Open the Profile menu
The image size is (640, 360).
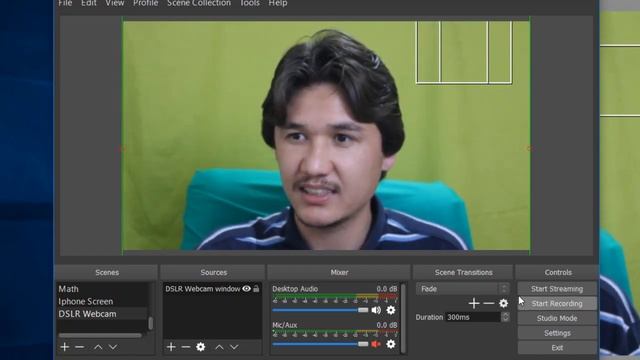(145, 3)
